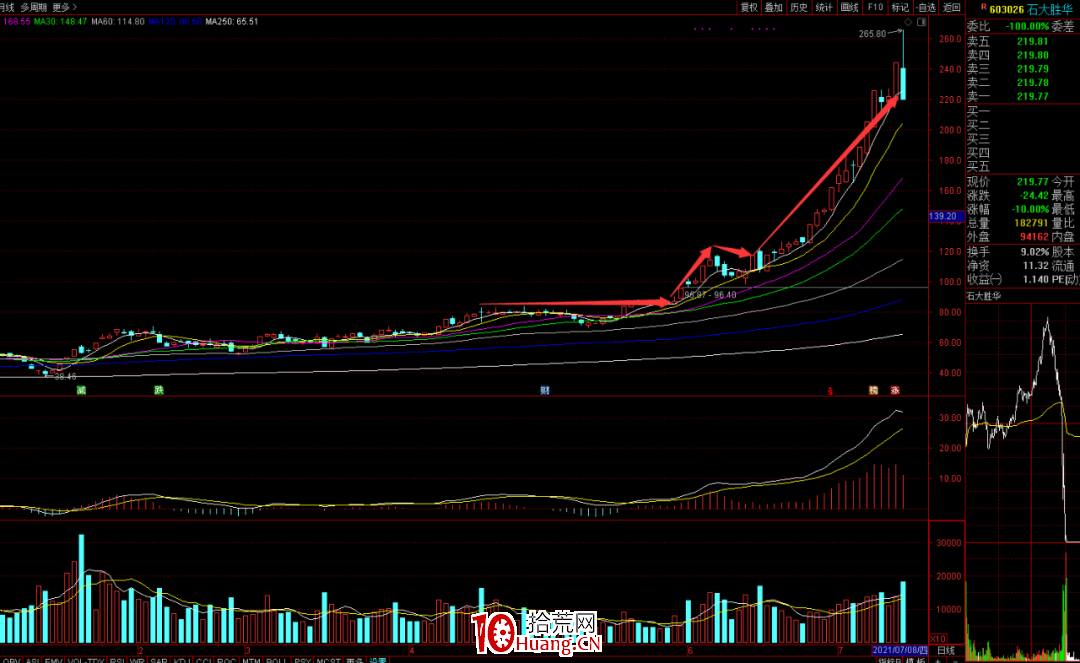
Task: Click the red S marker under chart
Action: [830, 390]
